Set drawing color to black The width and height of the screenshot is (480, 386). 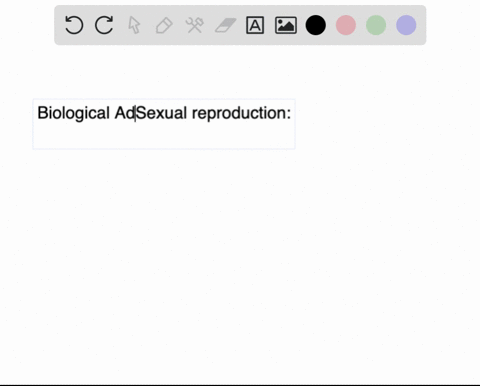316,25
